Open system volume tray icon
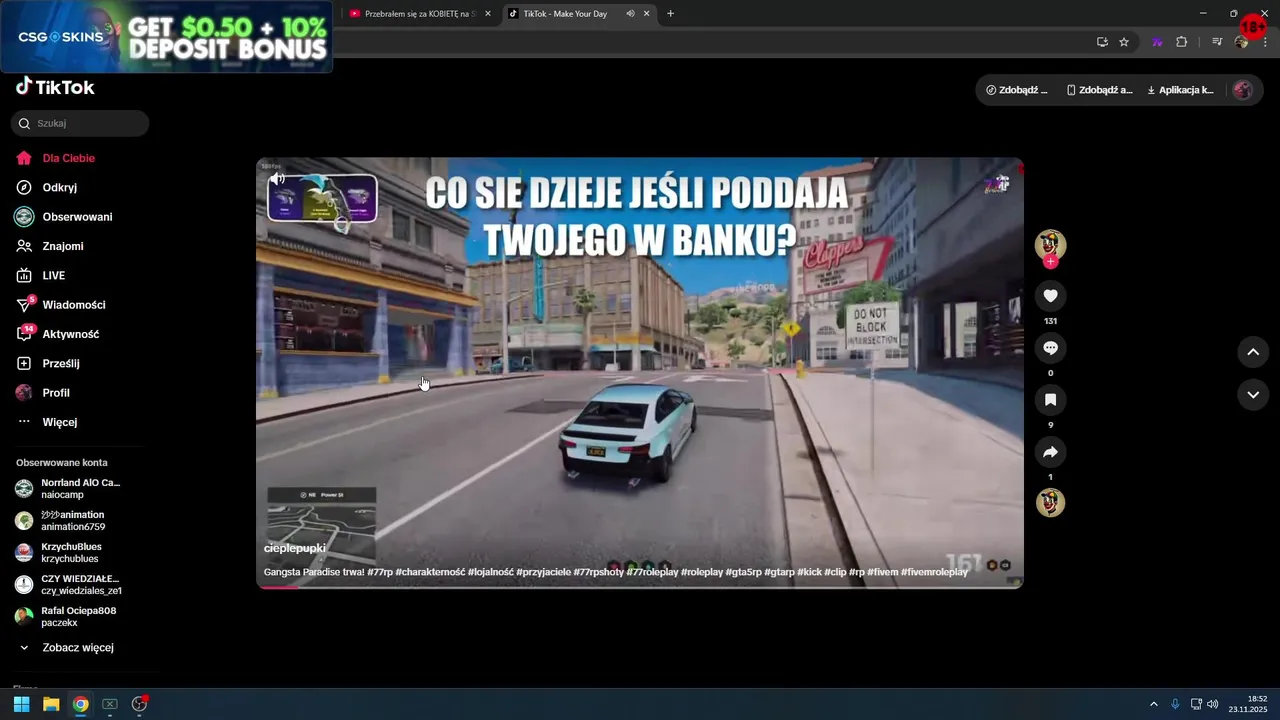The width and height of the screenshot is (1280, 720). pos(1212,704)
